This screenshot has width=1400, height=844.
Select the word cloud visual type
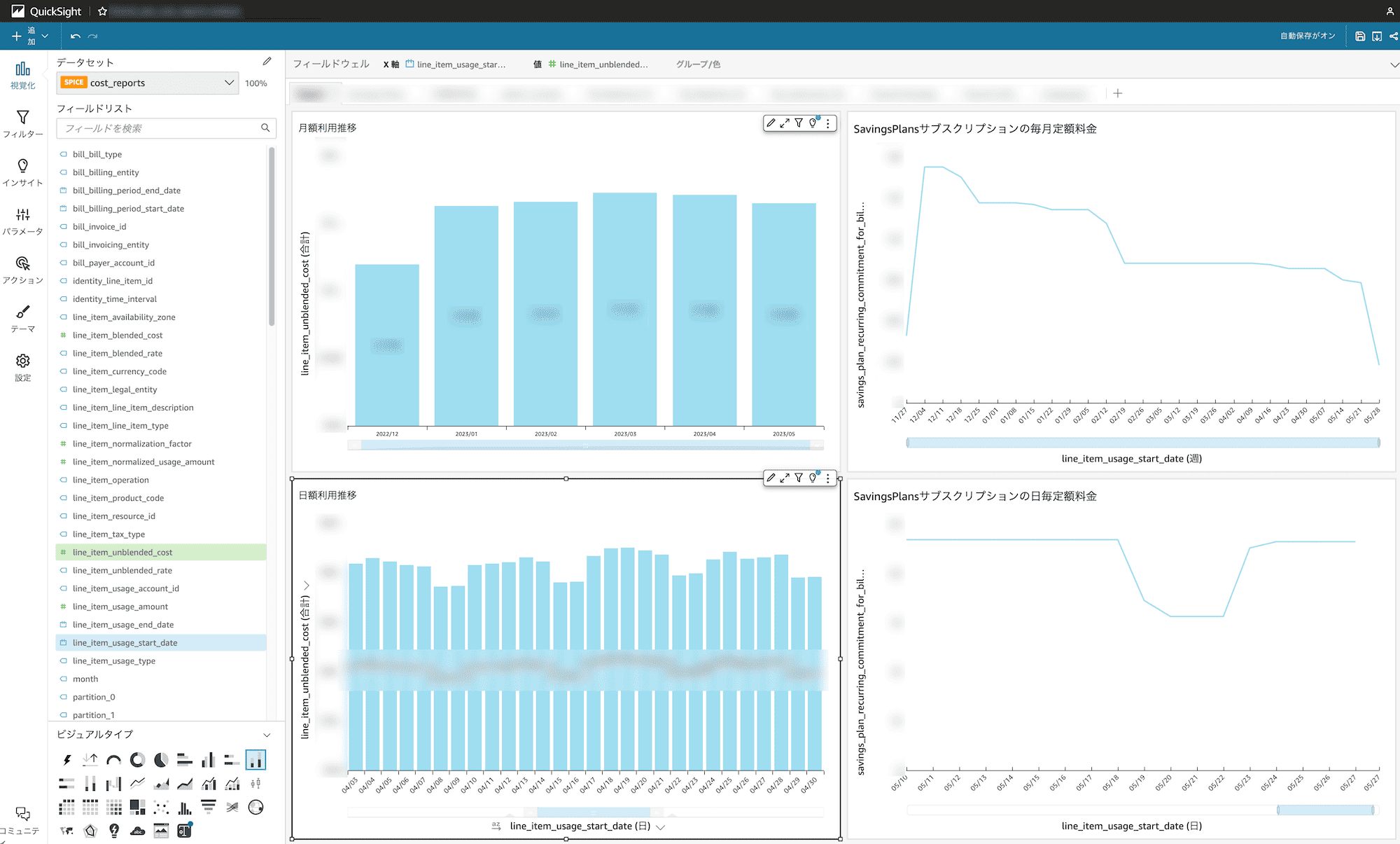point(137,831)
